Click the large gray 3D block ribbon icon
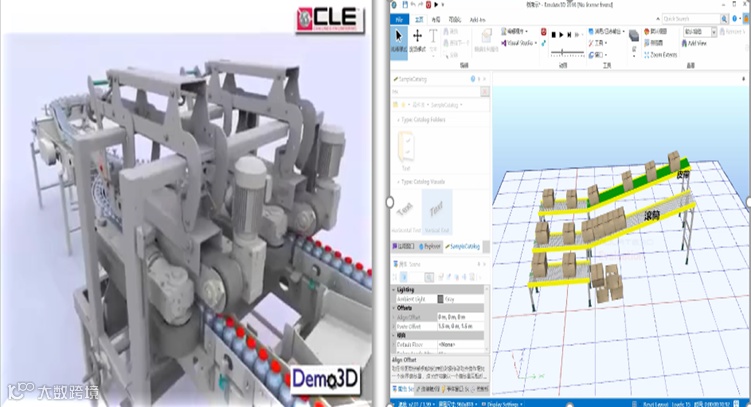The image size is (751, 407). pos(634,35)
